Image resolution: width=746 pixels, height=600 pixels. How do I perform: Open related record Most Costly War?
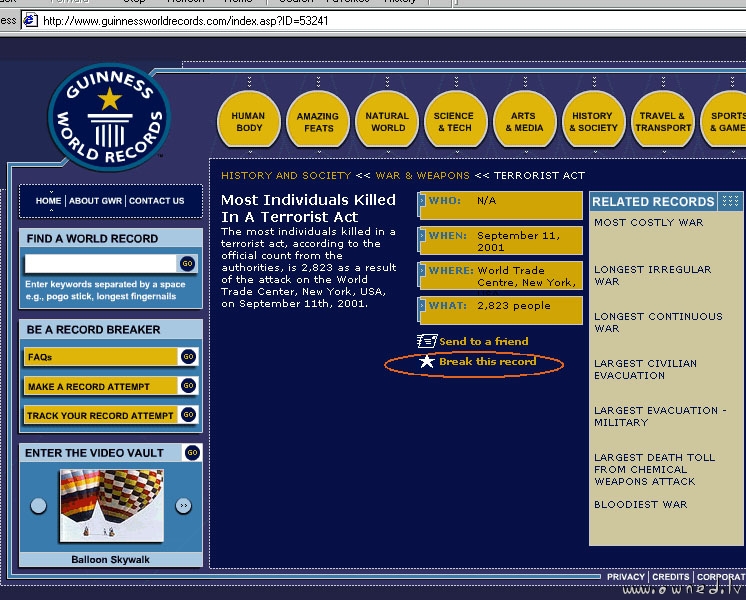pos(648,222)
